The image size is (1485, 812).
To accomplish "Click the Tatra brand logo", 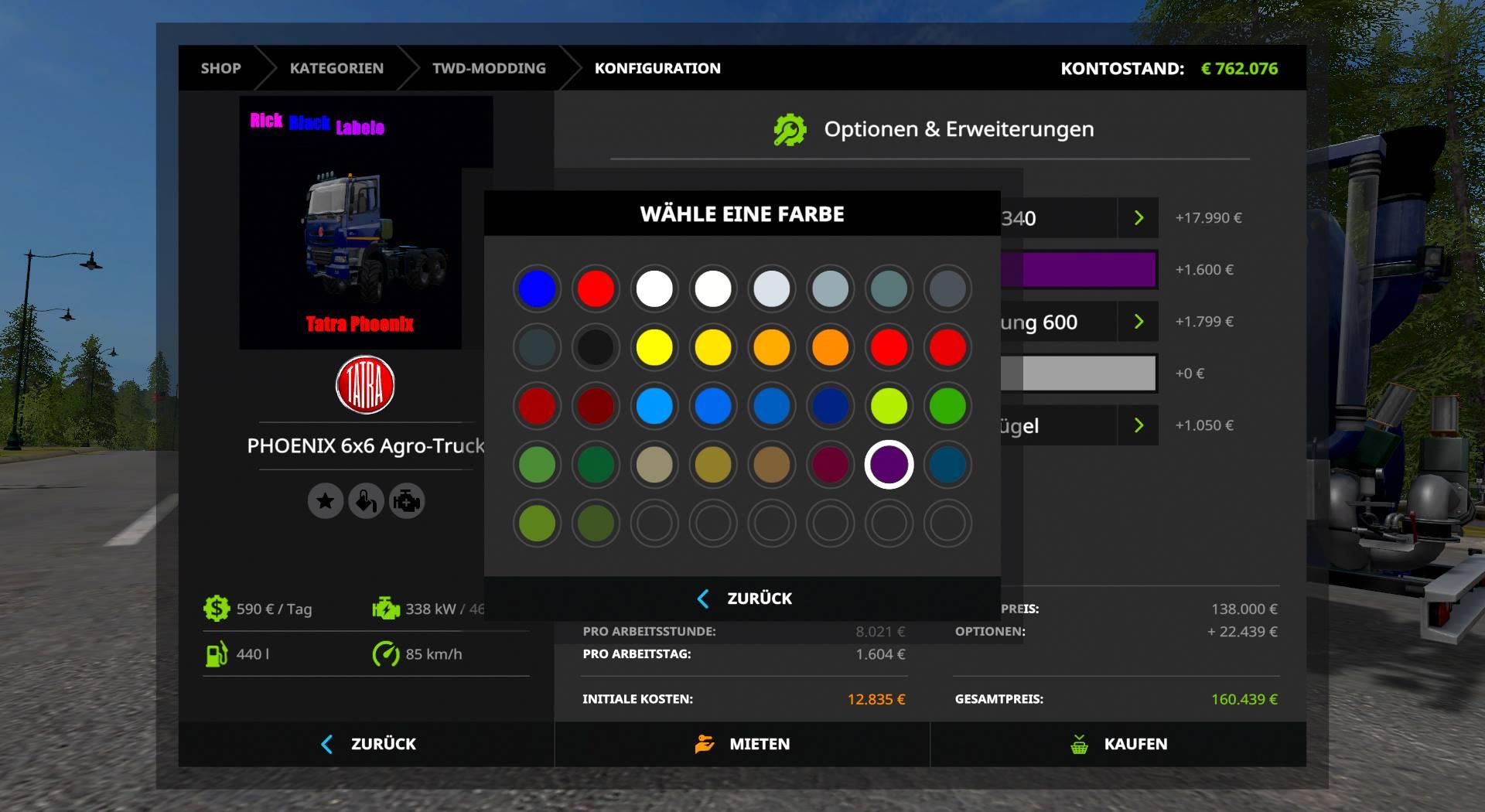I will click(365, 385).
